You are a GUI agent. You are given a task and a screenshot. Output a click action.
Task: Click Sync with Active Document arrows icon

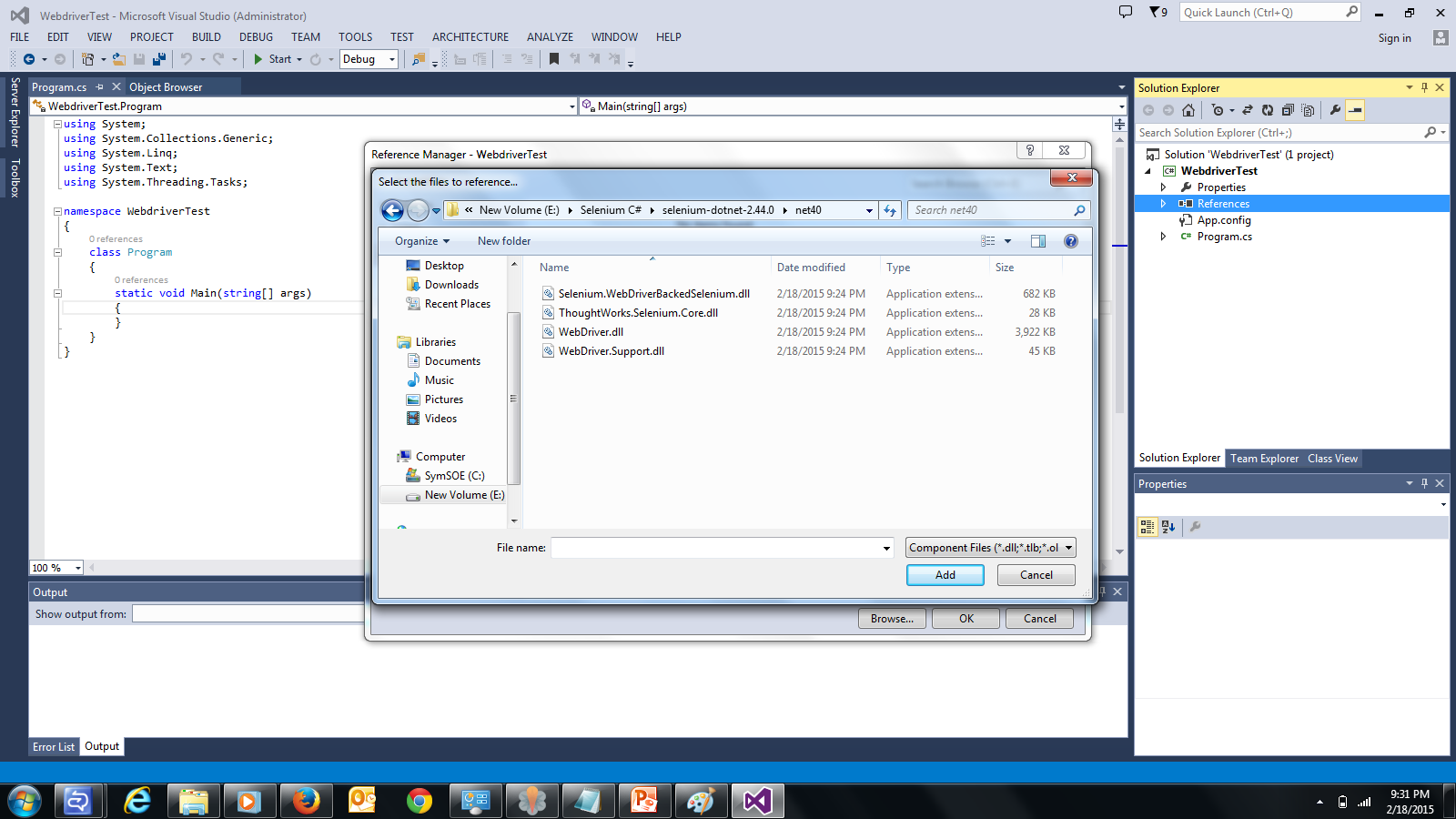tap(1248, 110)
